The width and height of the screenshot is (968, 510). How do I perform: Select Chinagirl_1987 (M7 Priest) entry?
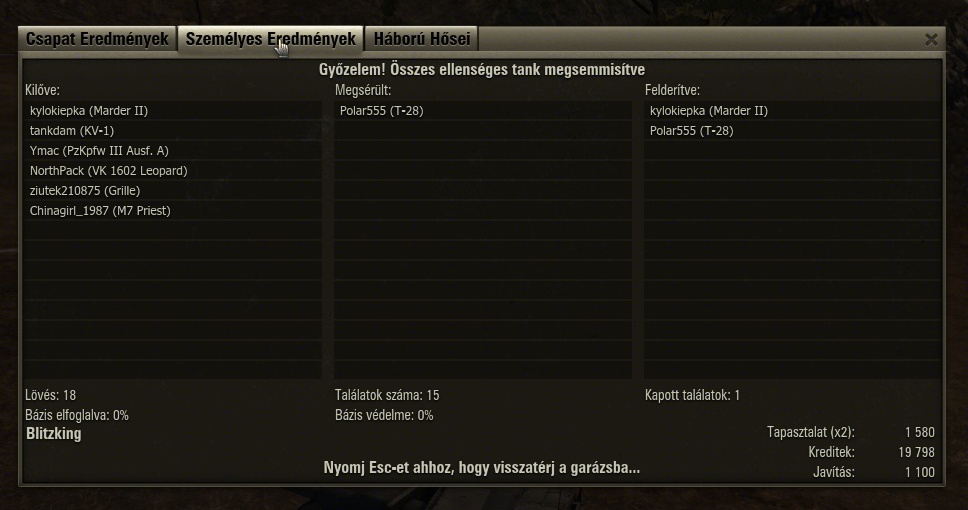tap(173, 211)
